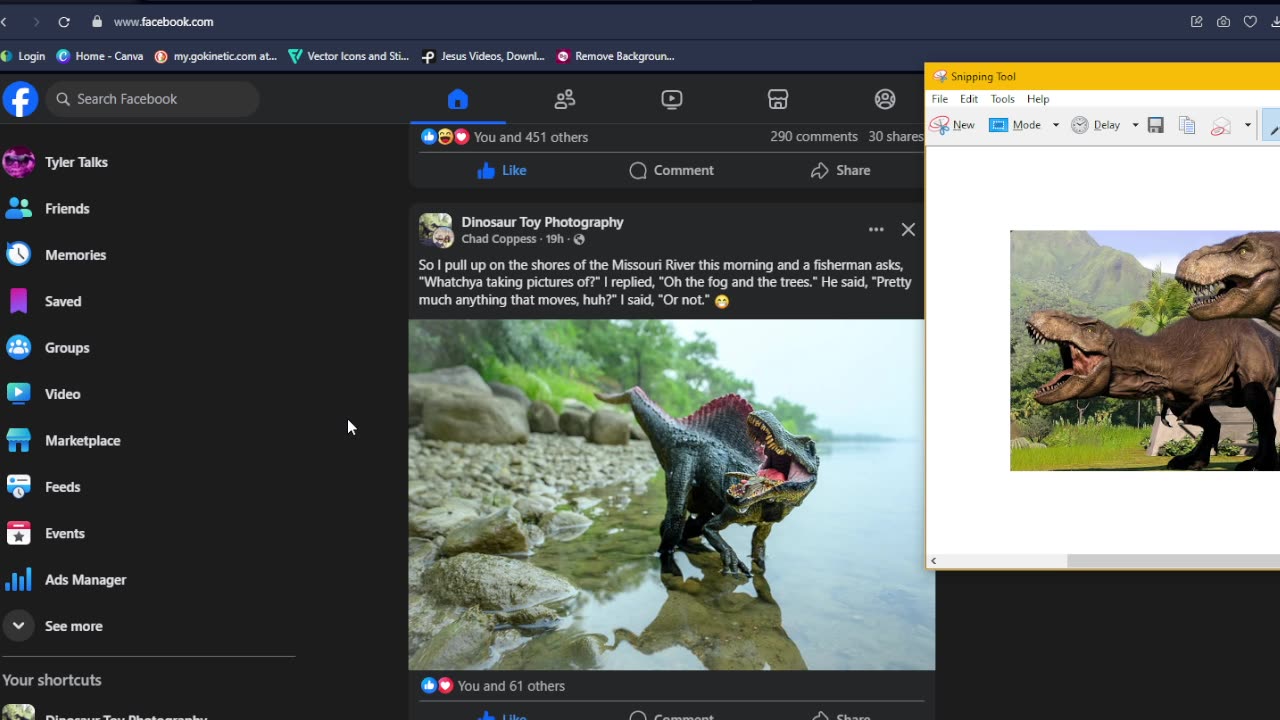
Task: Expand the Mode dropdown arrow
Action: [1055, 125]
